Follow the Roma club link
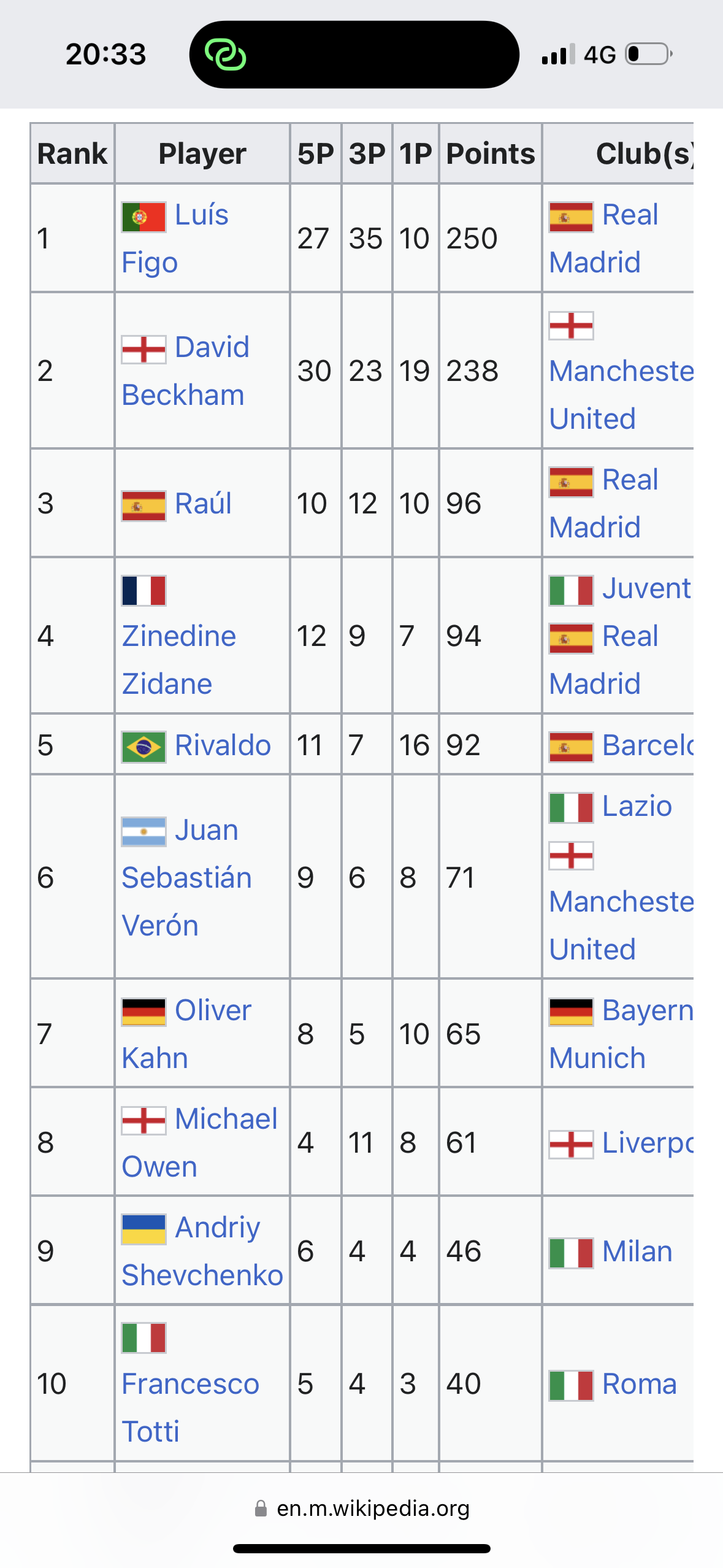 (640, 1384)
